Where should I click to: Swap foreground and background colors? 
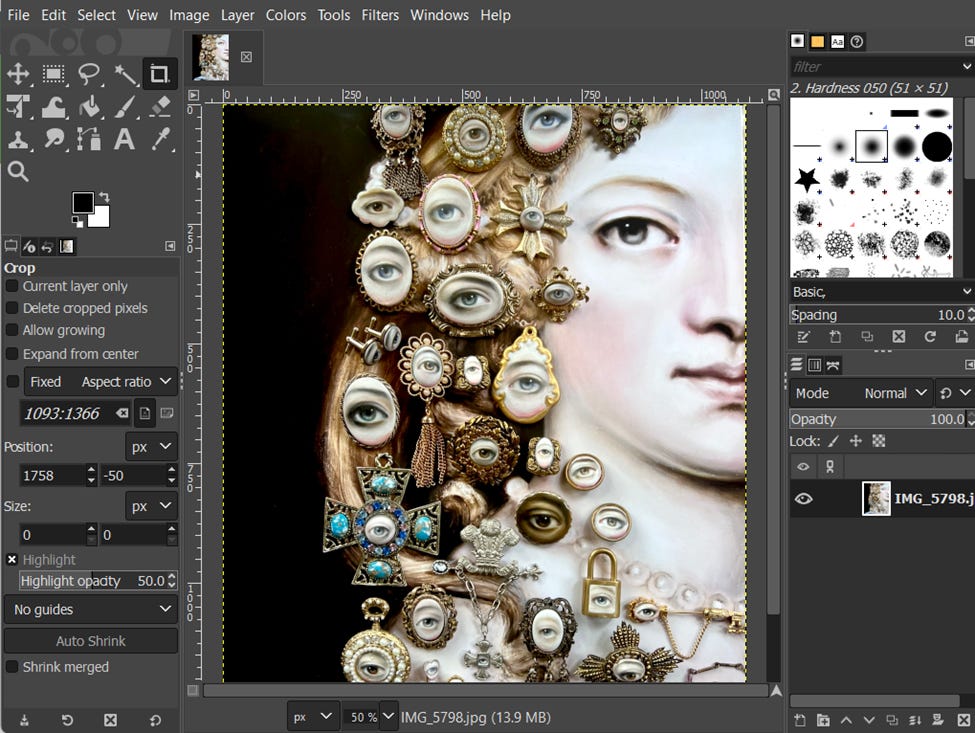[104, 197]
